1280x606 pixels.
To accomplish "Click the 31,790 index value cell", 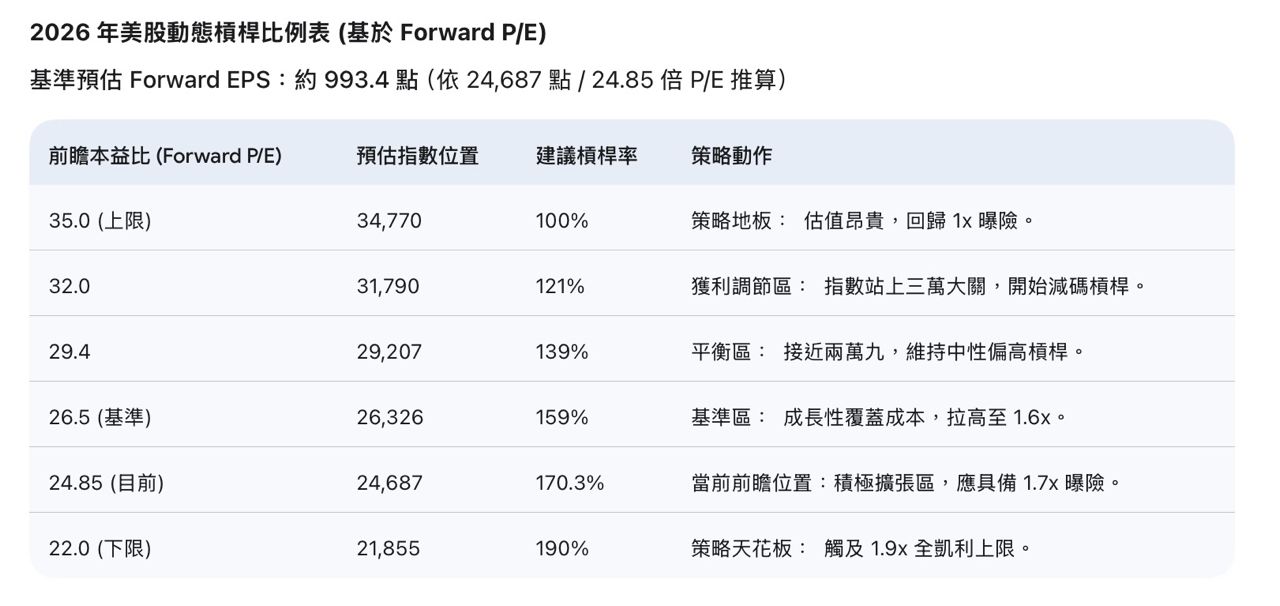I will pos(388,287).
